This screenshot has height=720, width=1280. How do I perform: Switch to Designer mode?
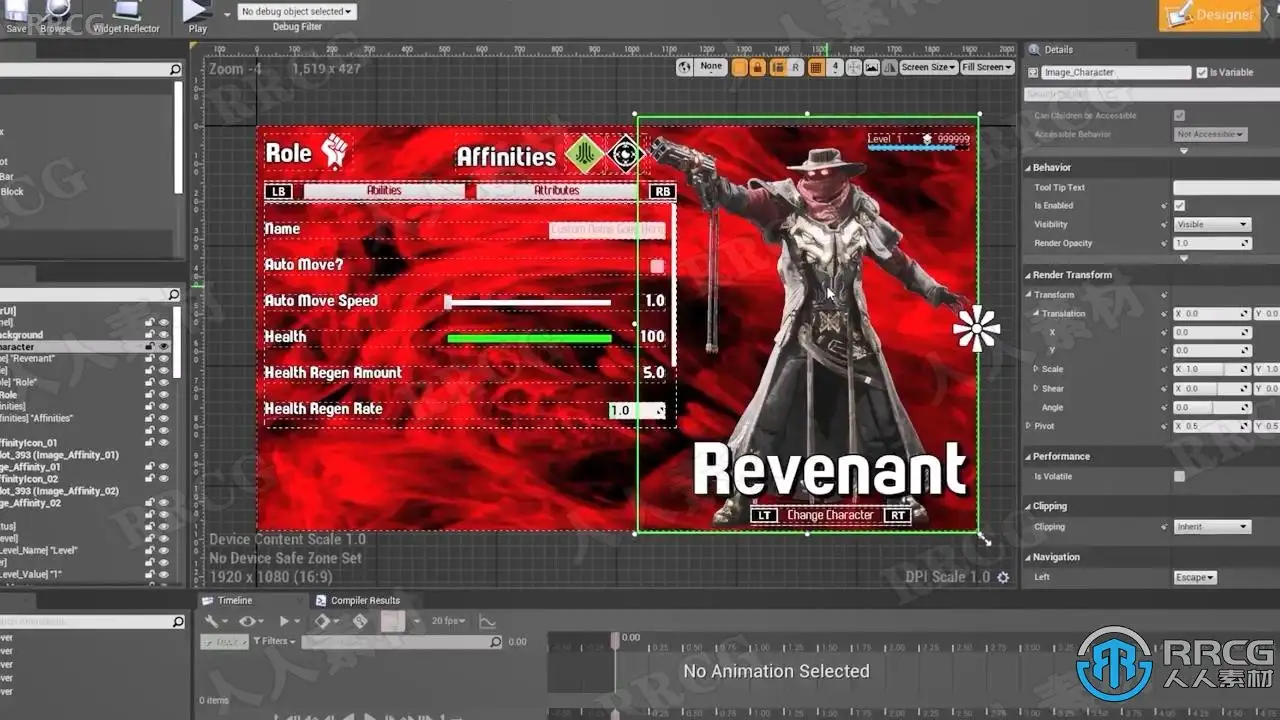pyautogui.click(x=1210, y=15)
